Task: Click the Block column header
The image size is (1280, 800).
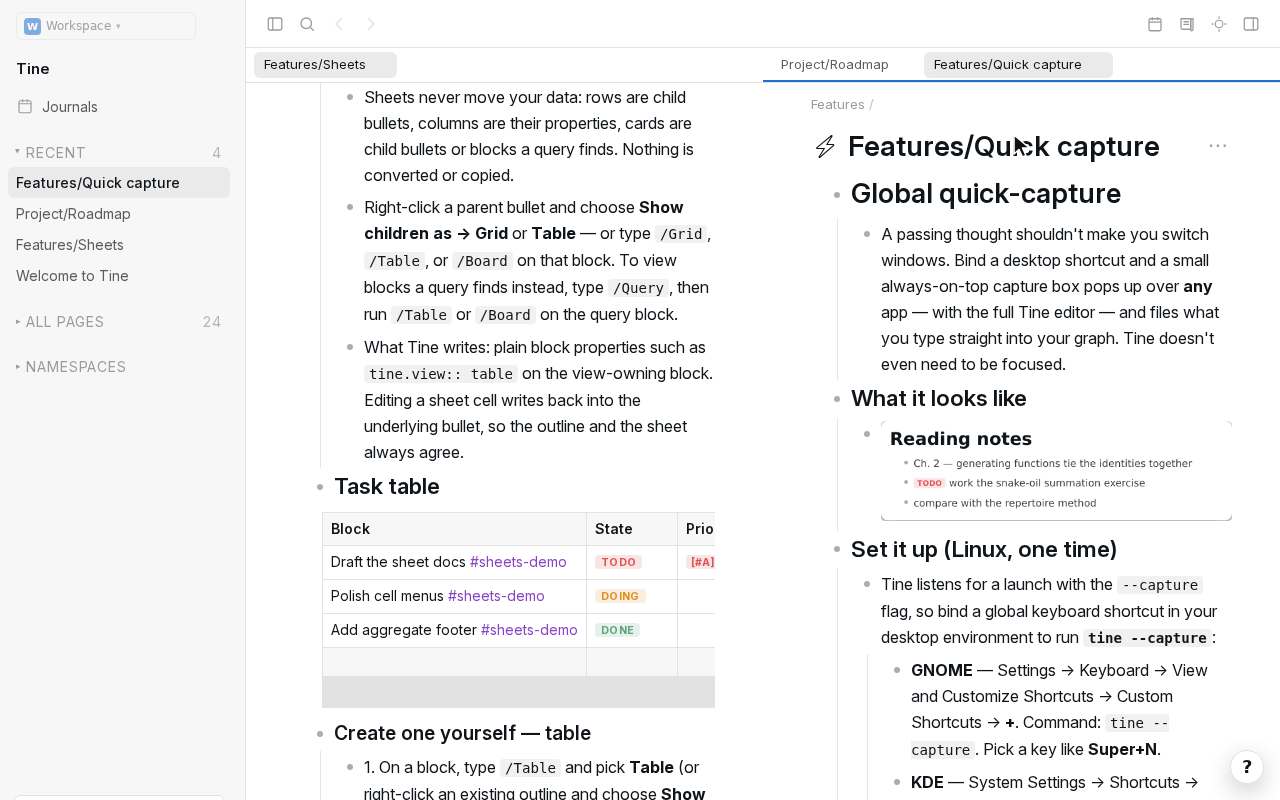Action: (454, 529)
